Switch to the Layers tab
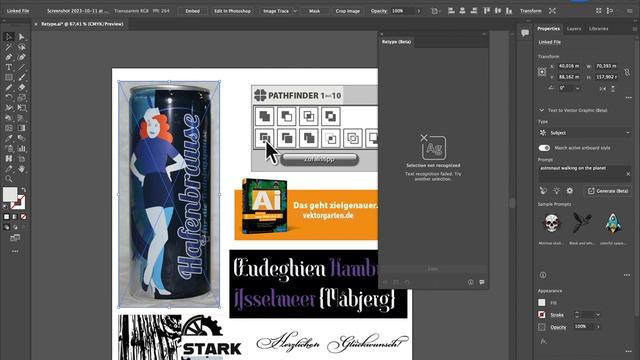This screenshot has height=360, width=640. [574, 29]
